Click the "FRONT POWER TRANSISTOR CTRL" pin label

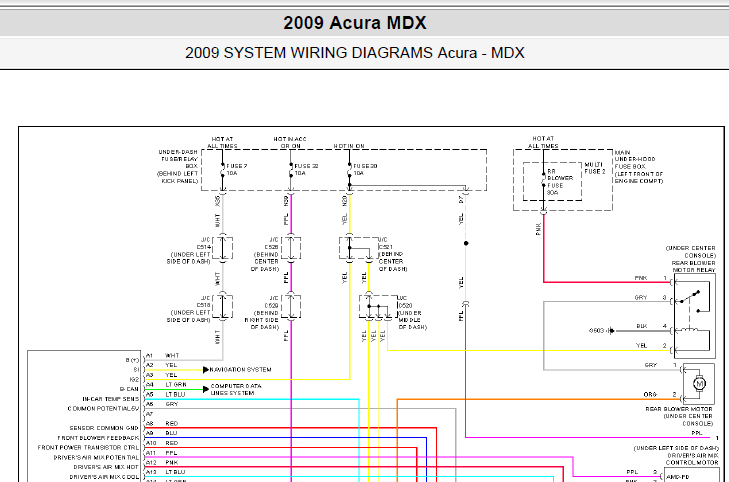[x=88, y=448]
